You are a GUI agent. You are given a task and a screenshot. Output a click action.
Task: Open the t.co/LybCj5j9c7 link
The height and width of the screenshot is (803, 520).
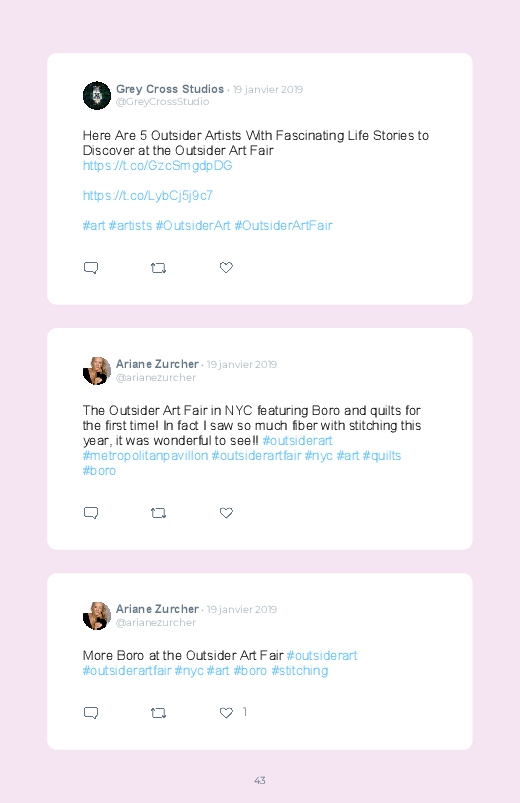coord(148,196)
